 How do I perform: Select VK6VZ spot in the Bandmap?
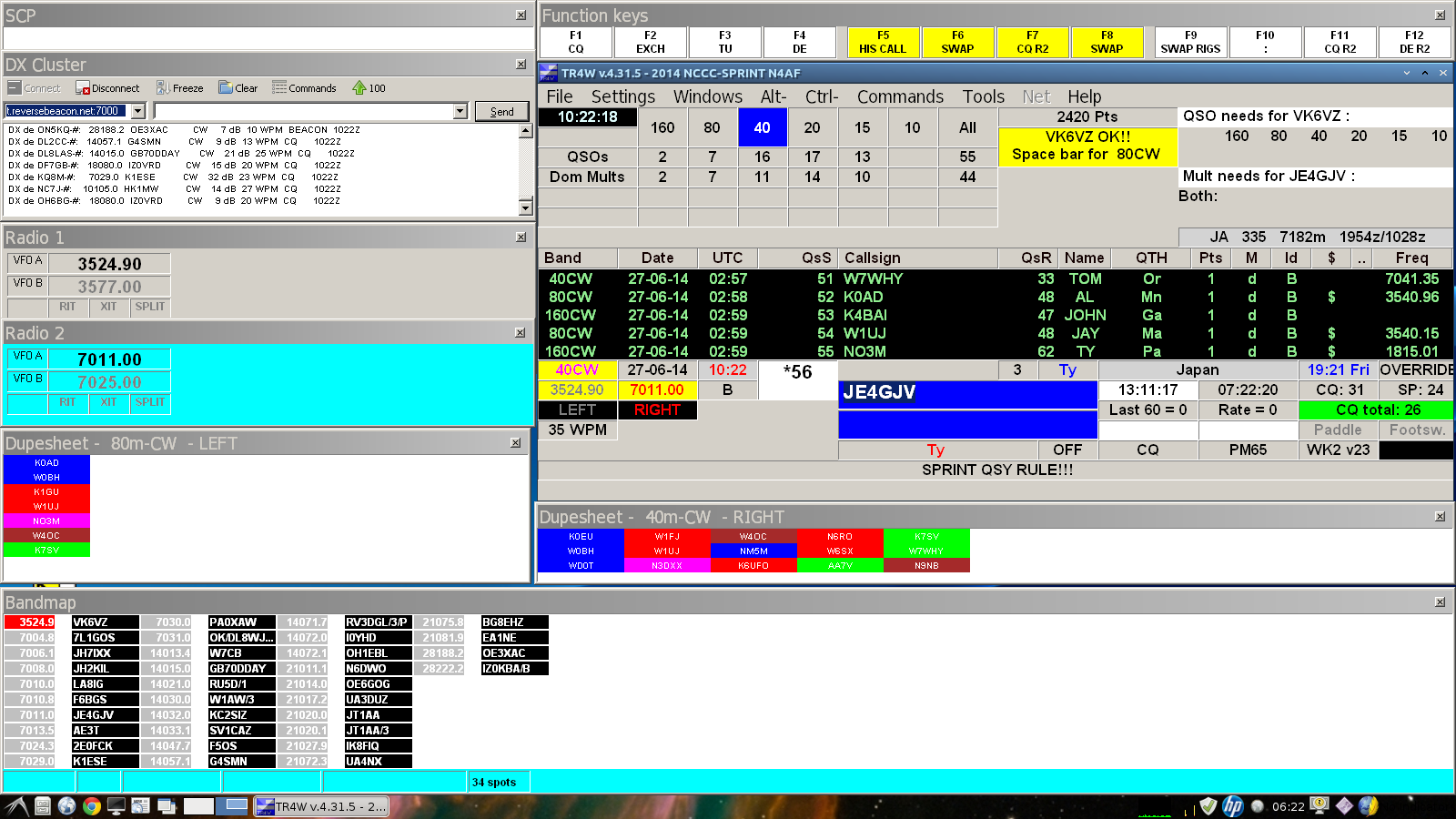pos(106,622)
